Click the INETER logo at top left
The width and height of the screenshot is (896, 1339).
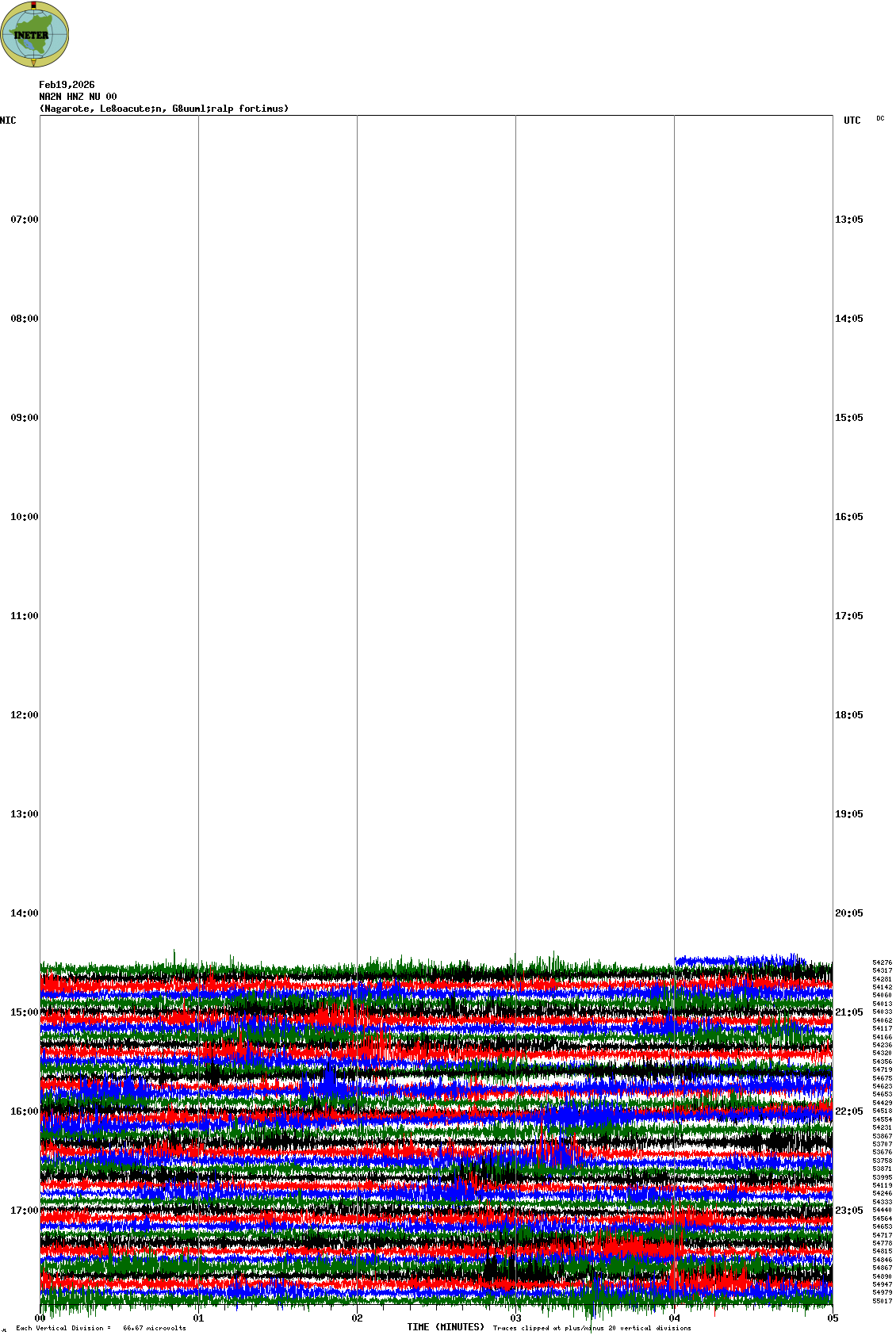tap(35, 34)
